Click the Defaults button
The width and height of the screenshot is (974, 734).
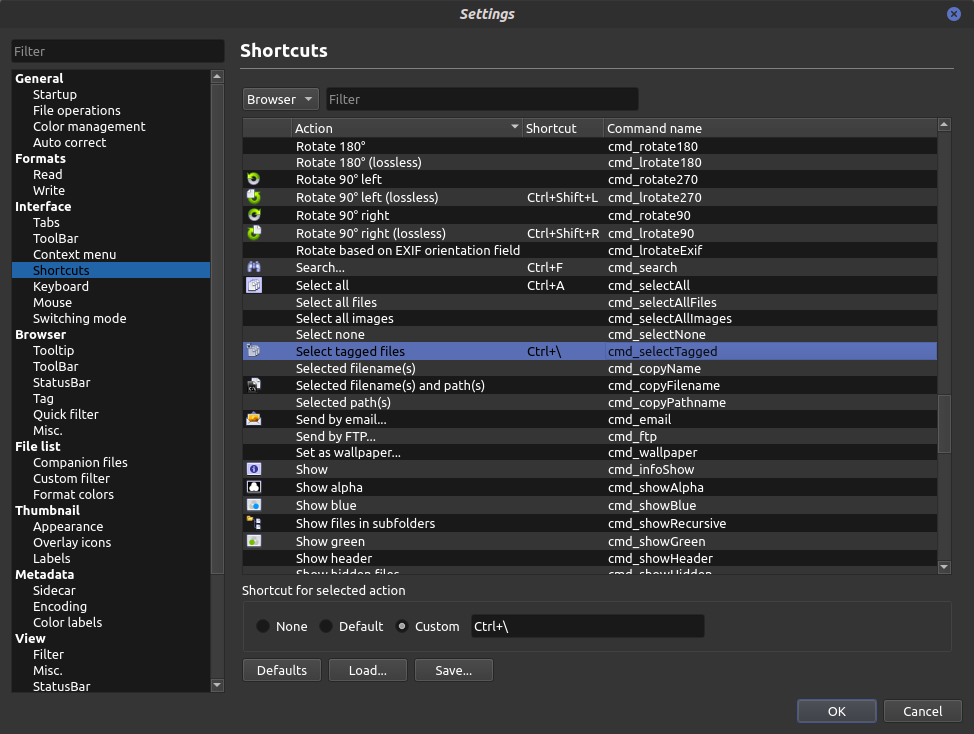pos(281,670)
